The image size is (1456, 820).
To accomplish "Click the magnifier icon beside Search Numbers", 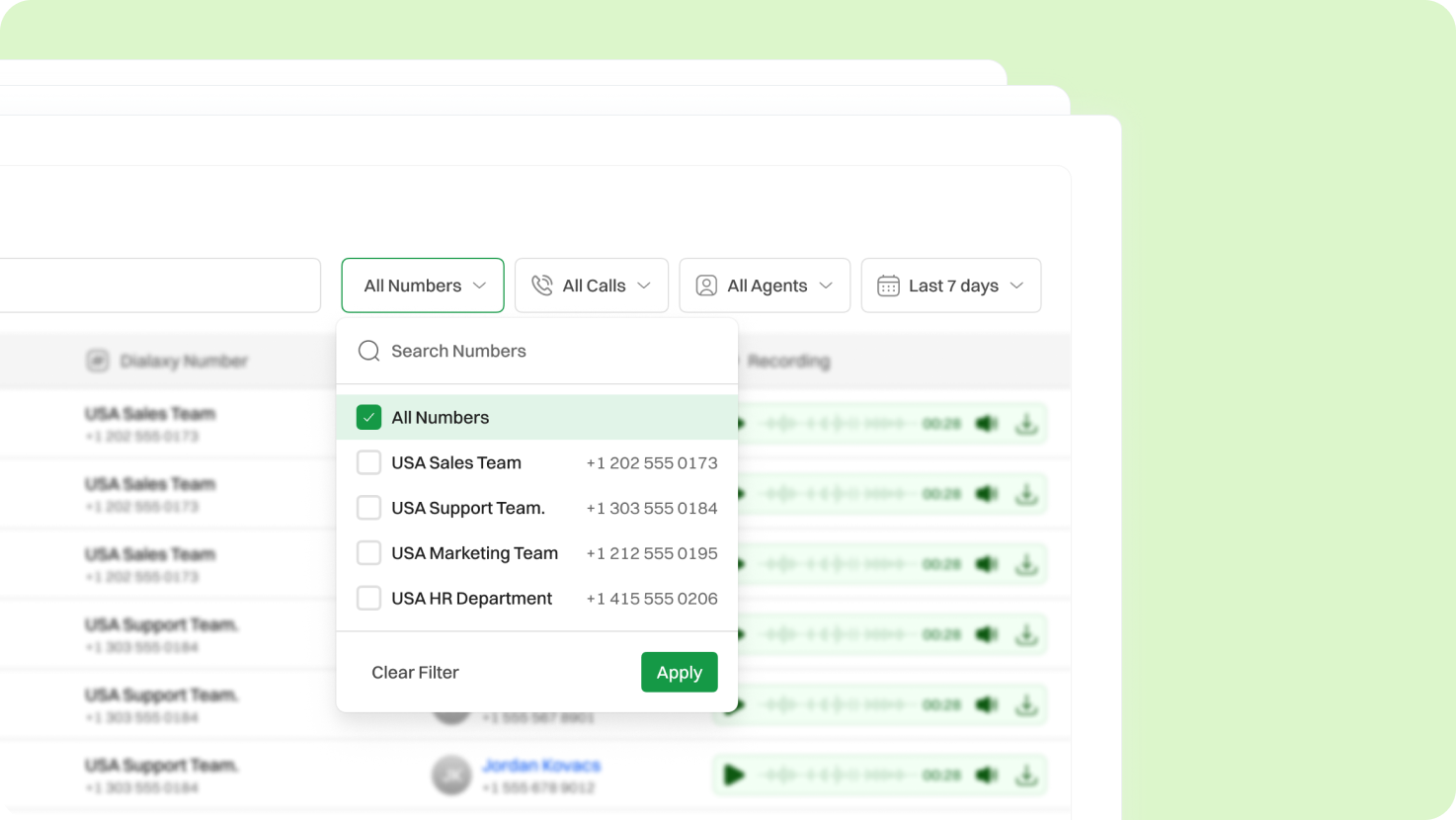I will pos(368,351).
